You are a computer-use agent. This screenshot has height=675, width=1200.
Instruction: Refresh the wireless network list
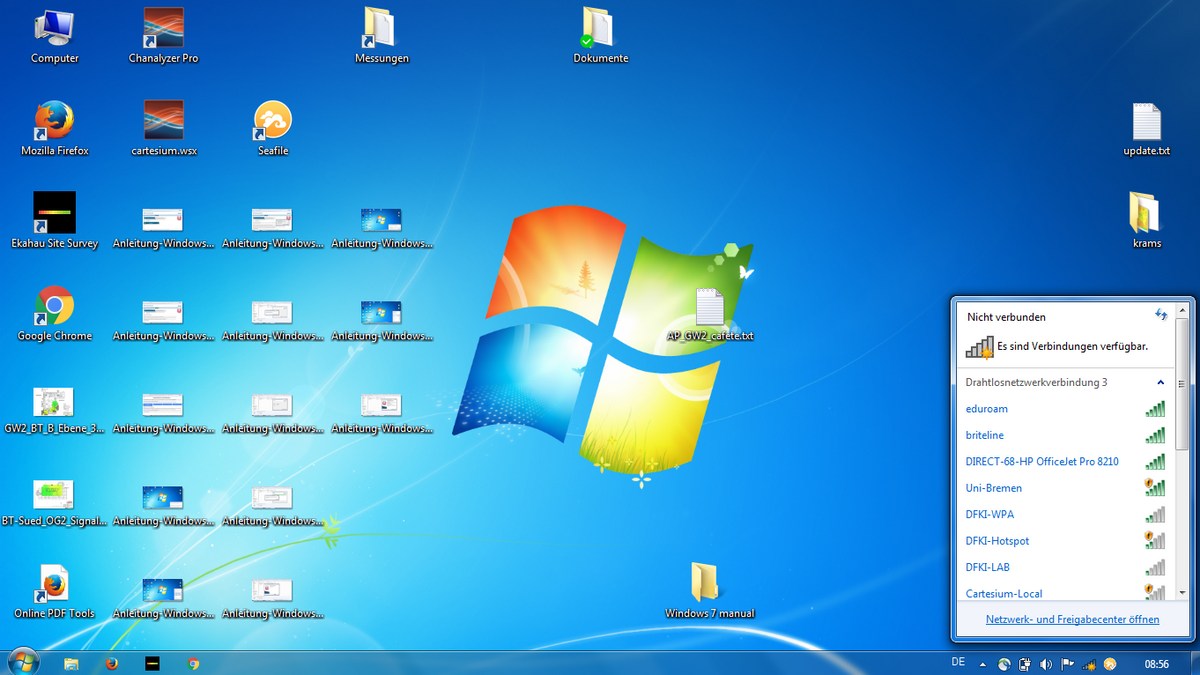coord(1161,315)
